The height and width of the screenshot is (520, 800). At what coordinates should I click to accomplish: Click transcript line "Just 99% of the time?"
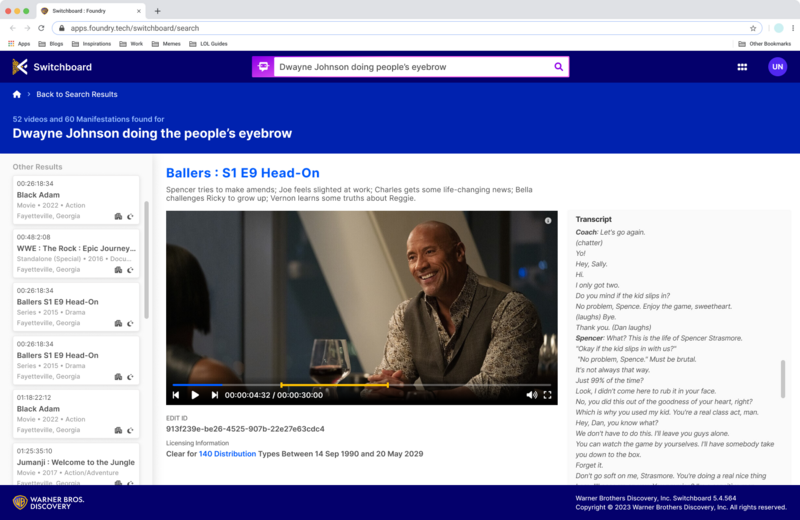point(609,381)
